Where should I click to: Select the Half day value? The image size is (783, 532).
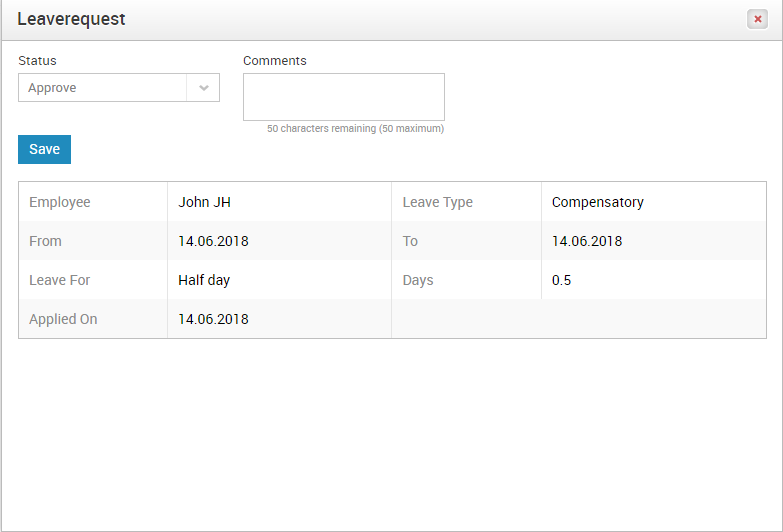[x=204, y=280]
